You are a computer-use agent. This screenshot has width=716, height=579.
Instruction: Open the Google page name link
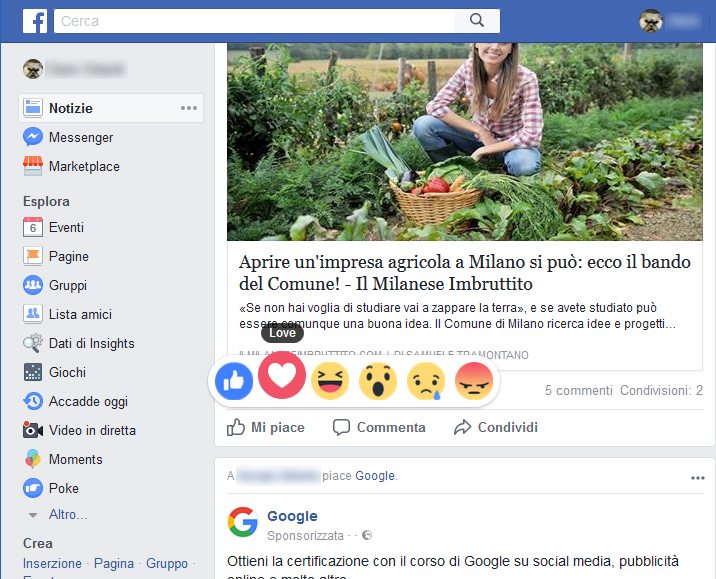pos(292,516)
